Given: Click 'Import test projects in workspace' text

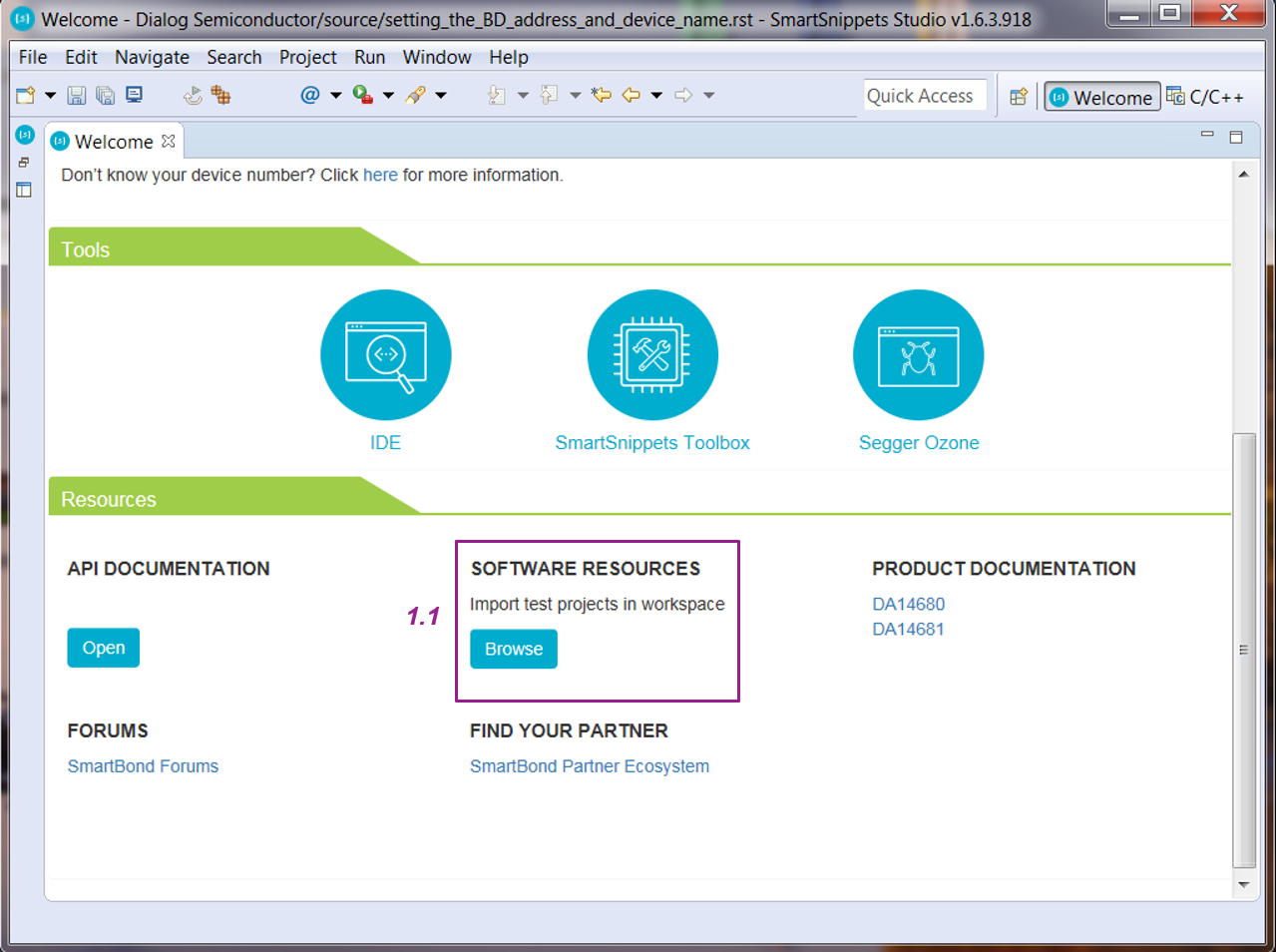Looking at the screenshot, I should pos(598,605).
